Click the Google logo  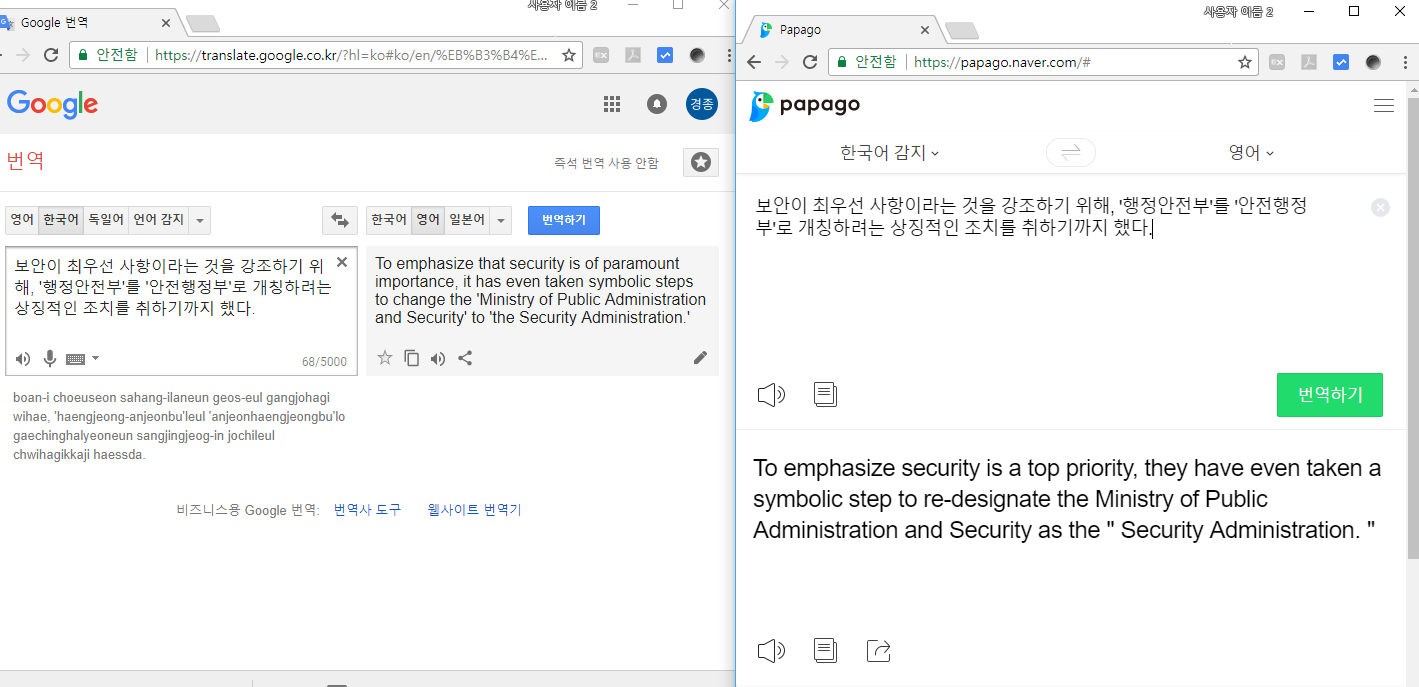pyautogui.click(x=52, y=104)
